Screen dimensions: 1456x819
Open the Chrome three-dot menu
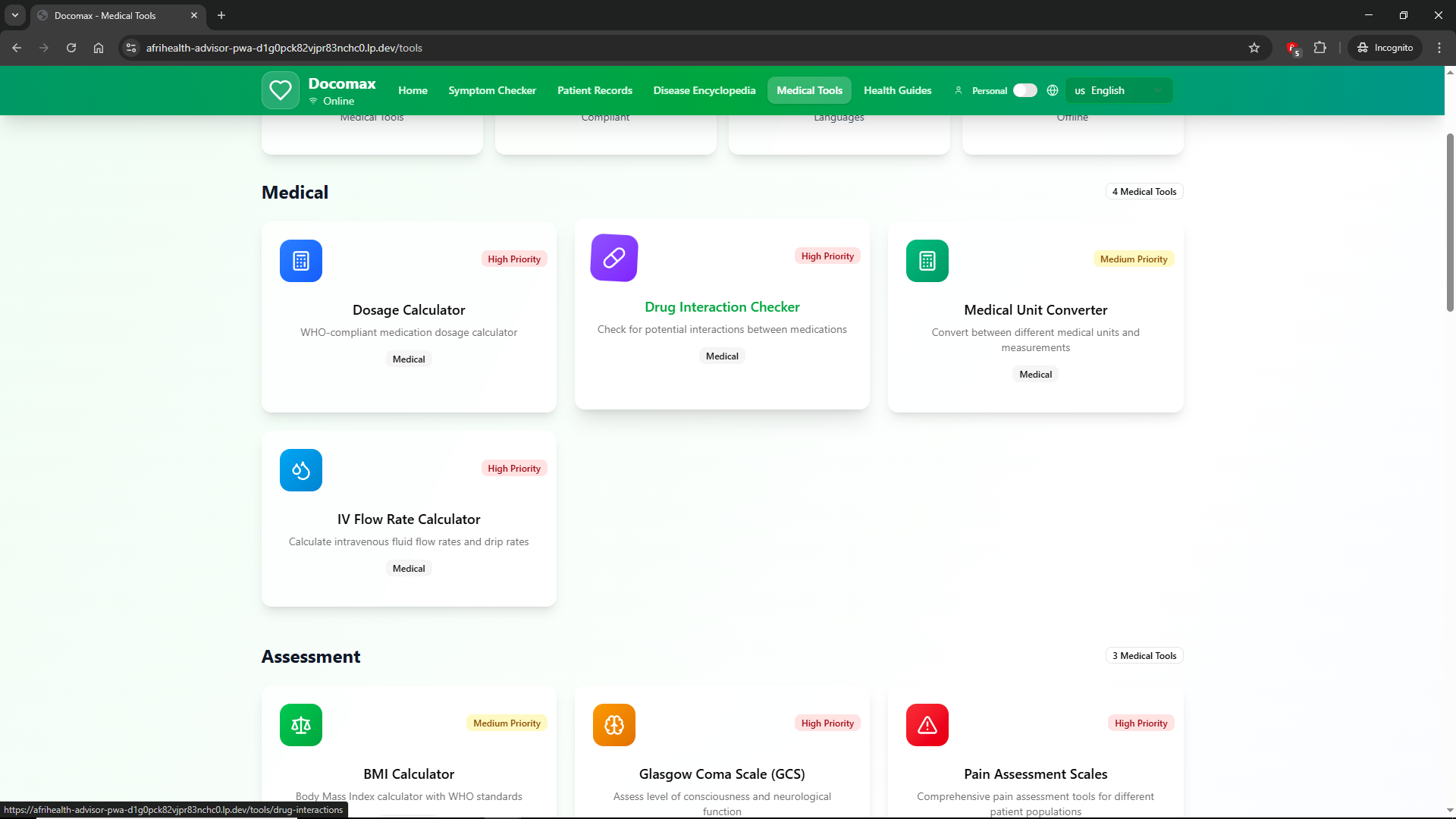pyautogui.click(x=1439, y=48)
